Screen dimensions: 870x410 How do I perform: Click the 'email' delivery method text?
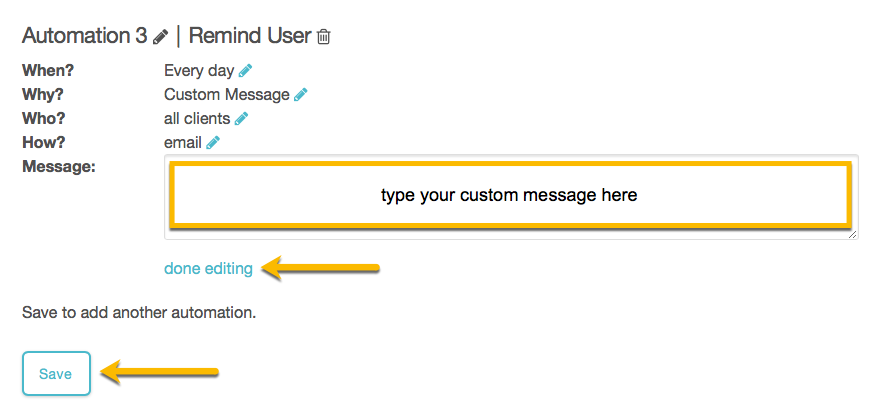(x=182, y=143)
